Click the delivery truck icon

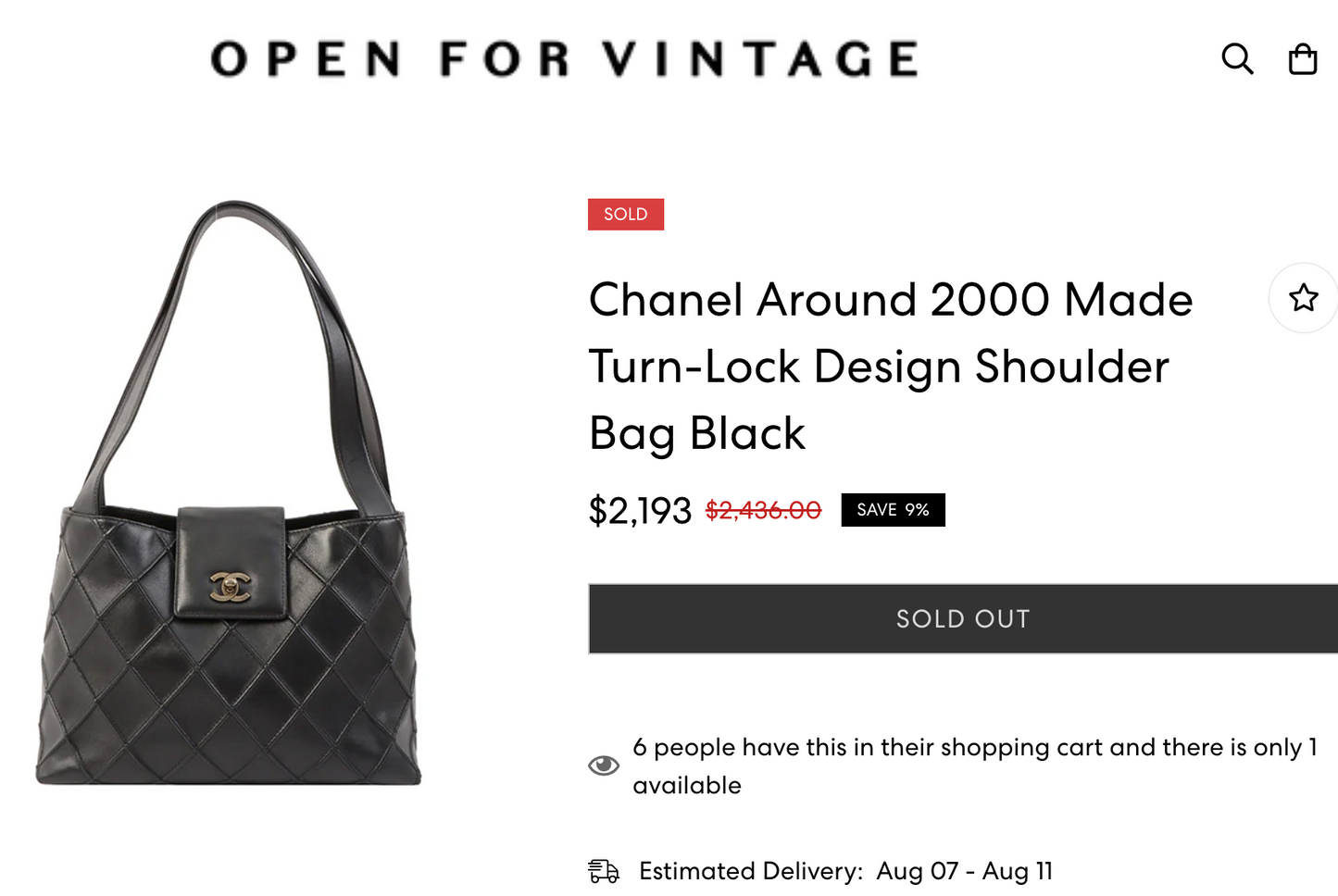(x=604, y=871)
